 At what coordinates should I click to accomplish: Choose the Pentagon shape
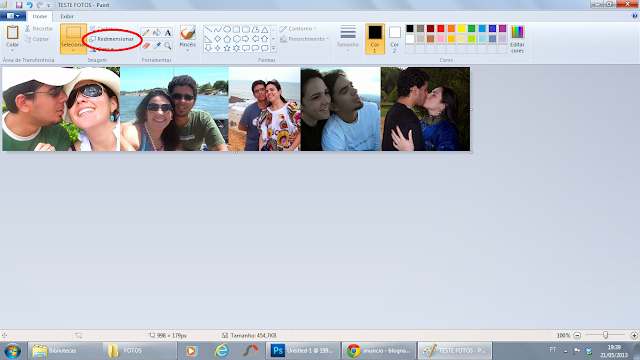tap(227, 39)
